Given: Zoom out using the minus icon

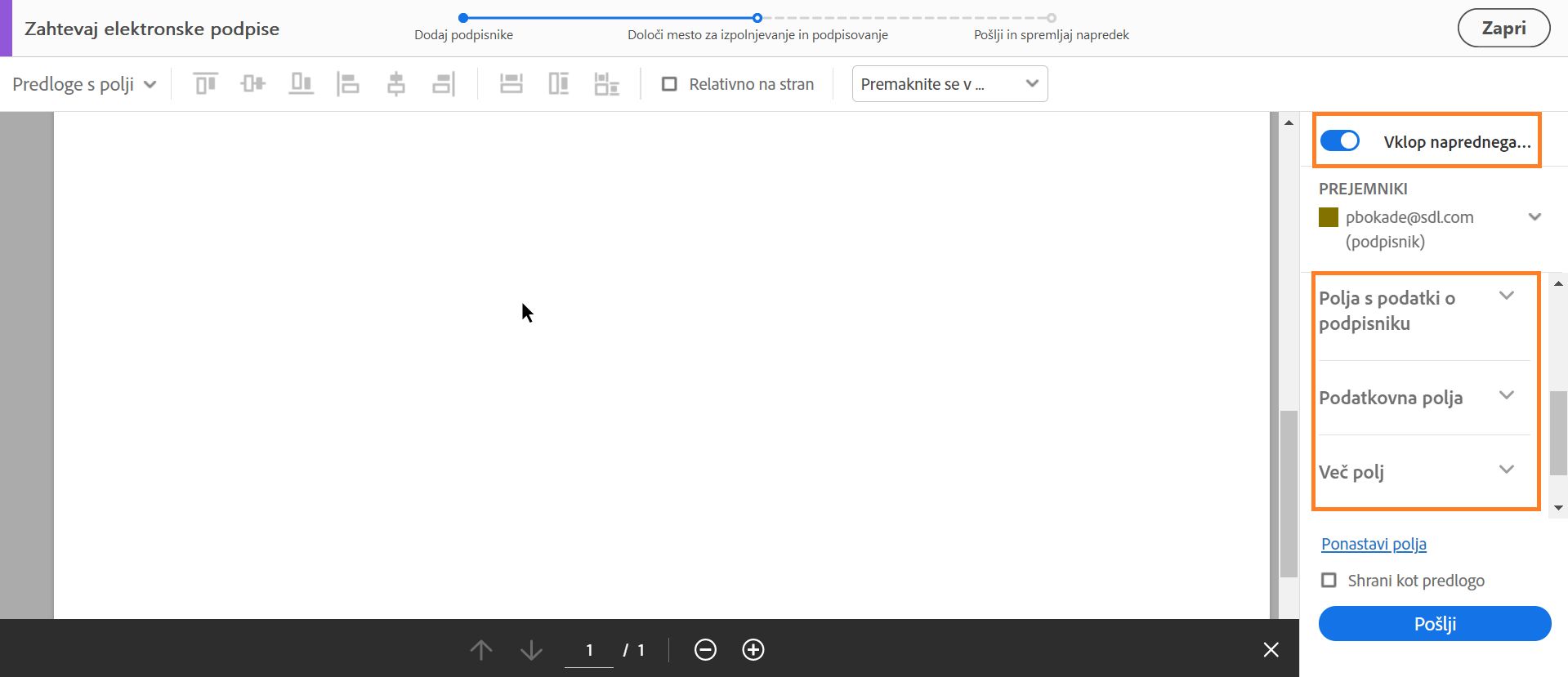Looking at the screenshot, I should coord(705,650).
